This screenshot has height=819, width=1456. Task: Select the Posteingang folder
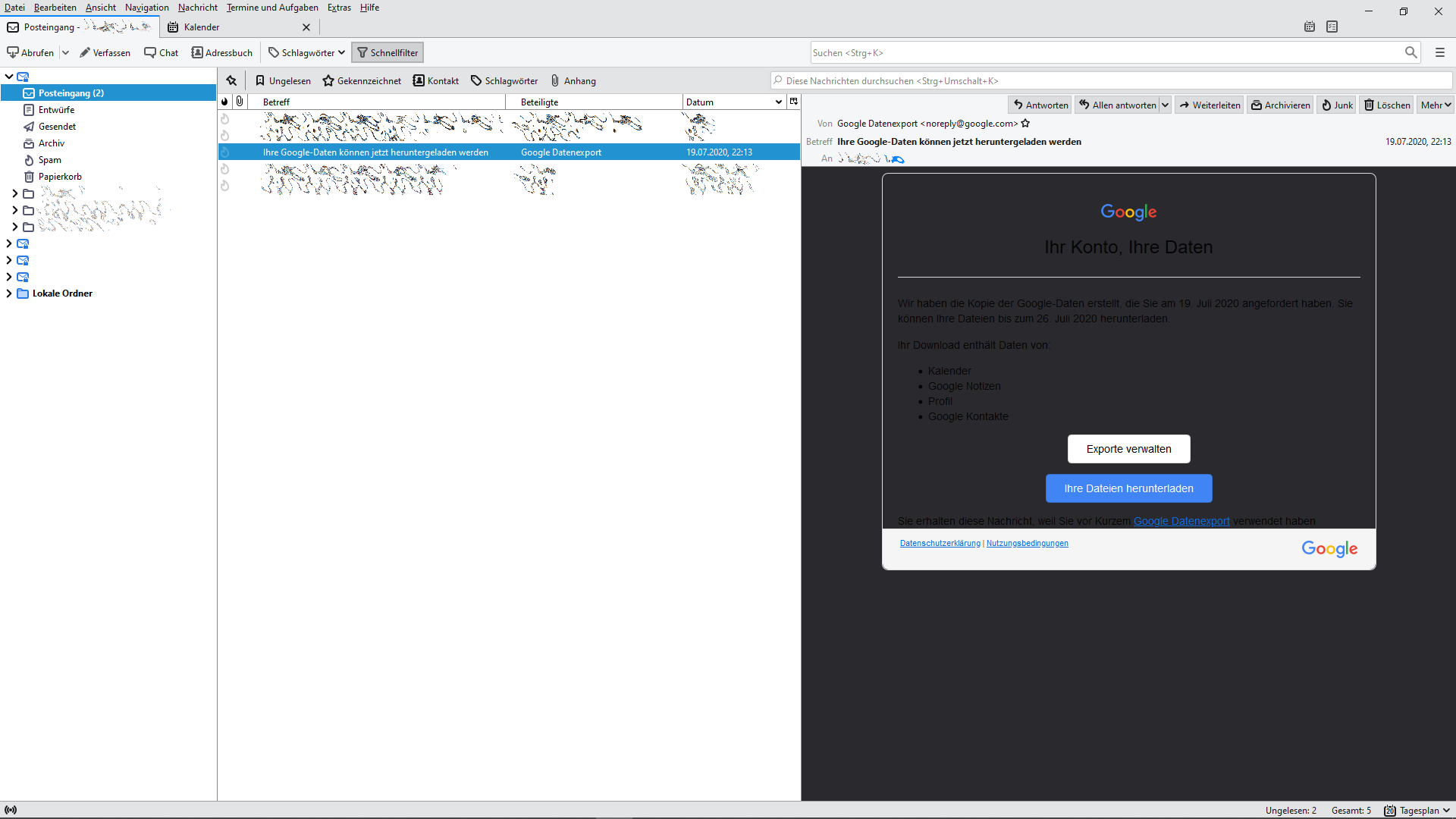point(108,93)
